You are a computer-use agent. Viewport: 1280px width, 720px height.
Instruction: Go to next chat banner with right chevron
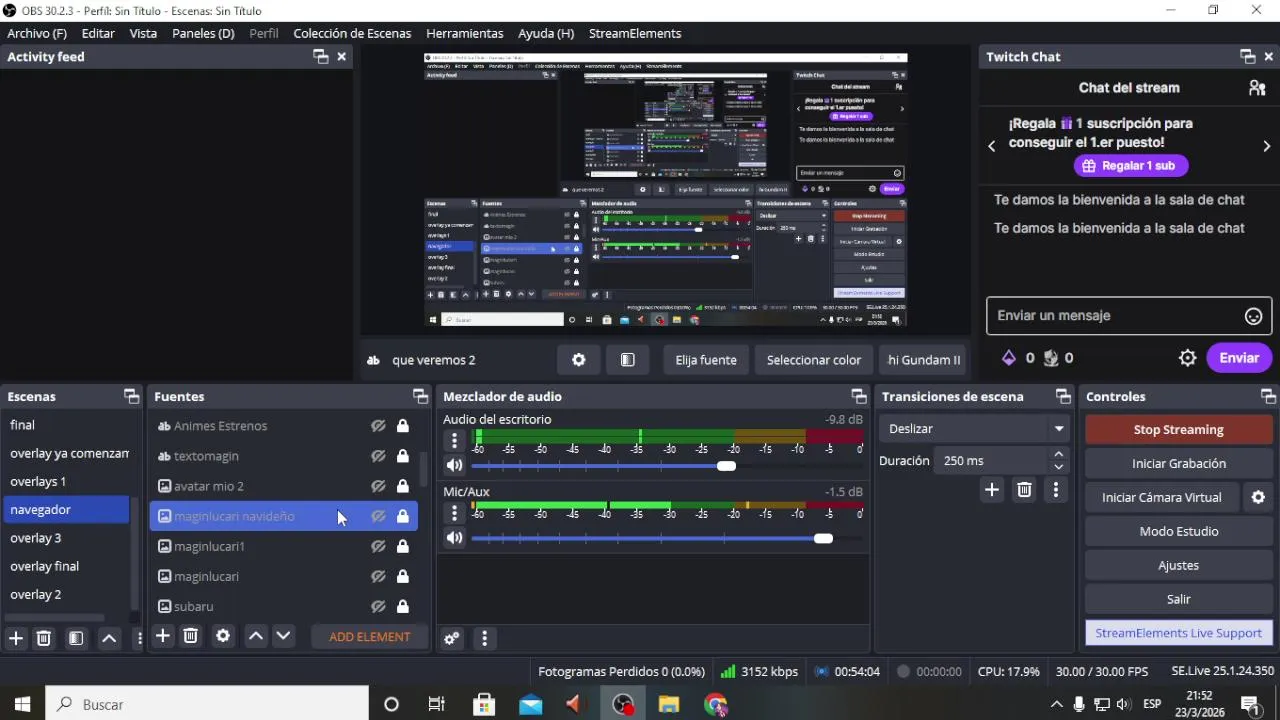tap(1266, 146)
